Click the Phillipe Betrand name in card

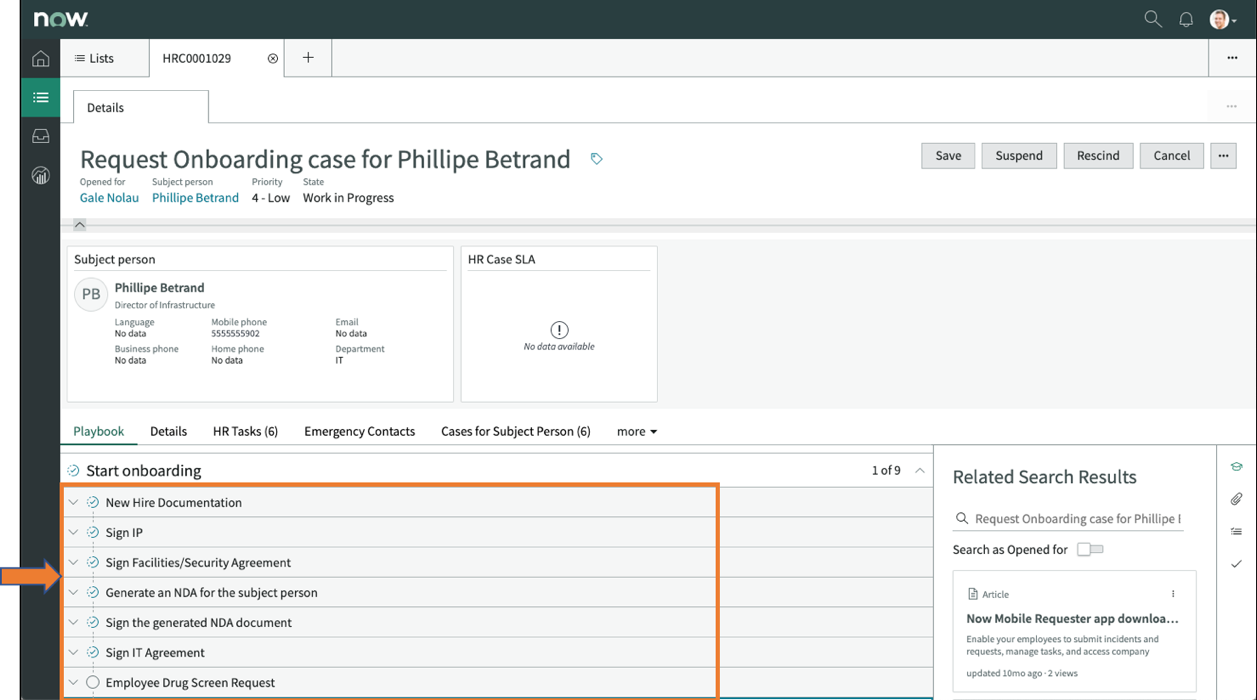[159, 287]
